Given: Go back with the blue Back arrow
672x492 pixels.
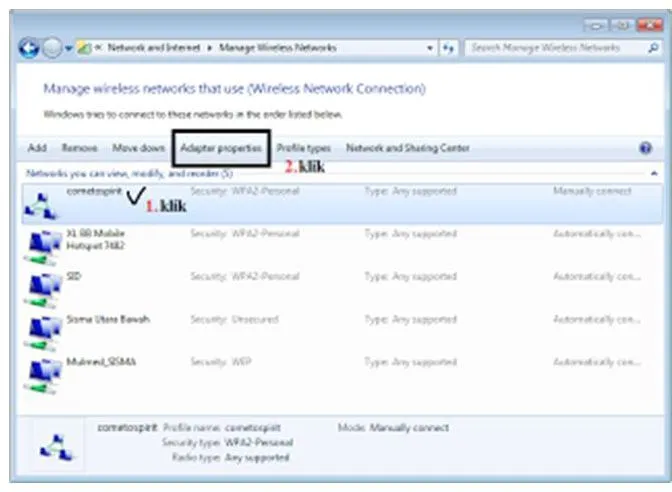Looking at the screenshot, I should point(29,48).
